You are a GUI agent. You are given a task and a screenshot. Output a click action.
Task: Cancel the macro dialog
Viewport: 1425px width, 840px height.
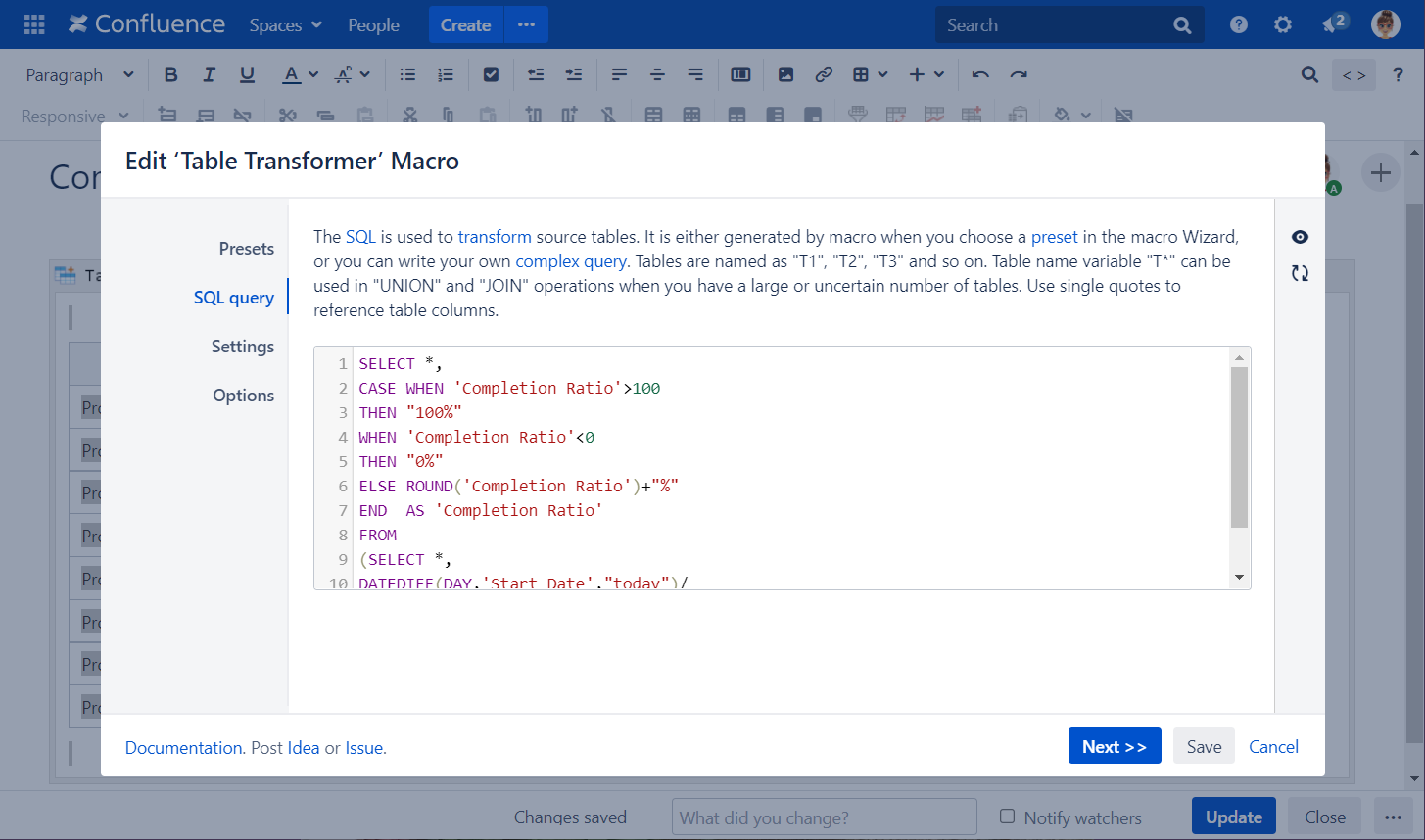tap(1273, 746)
